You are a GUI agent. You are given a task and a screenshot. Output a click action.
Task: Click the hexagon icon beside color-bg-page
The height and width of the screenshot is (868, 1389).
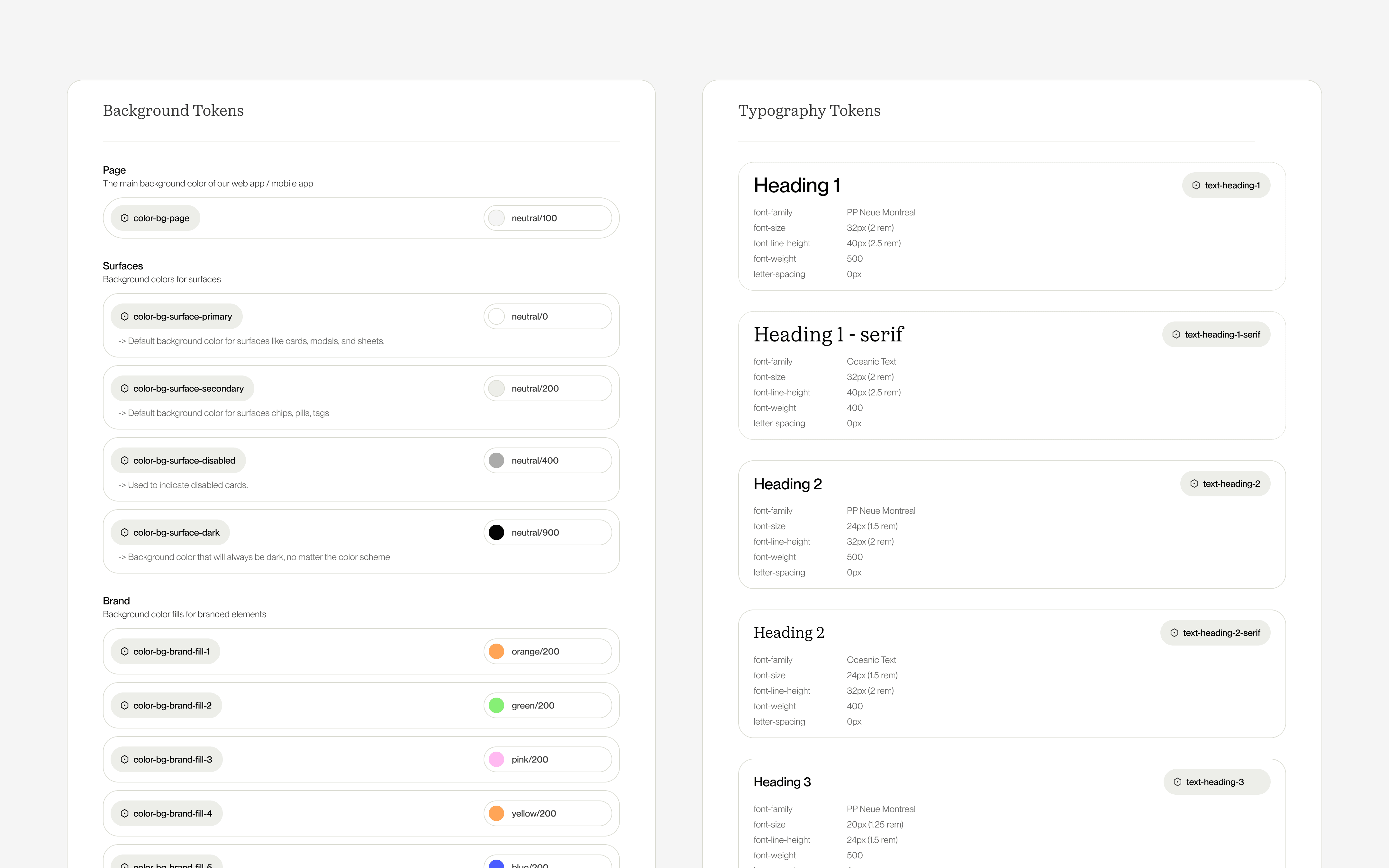[124, 218]
